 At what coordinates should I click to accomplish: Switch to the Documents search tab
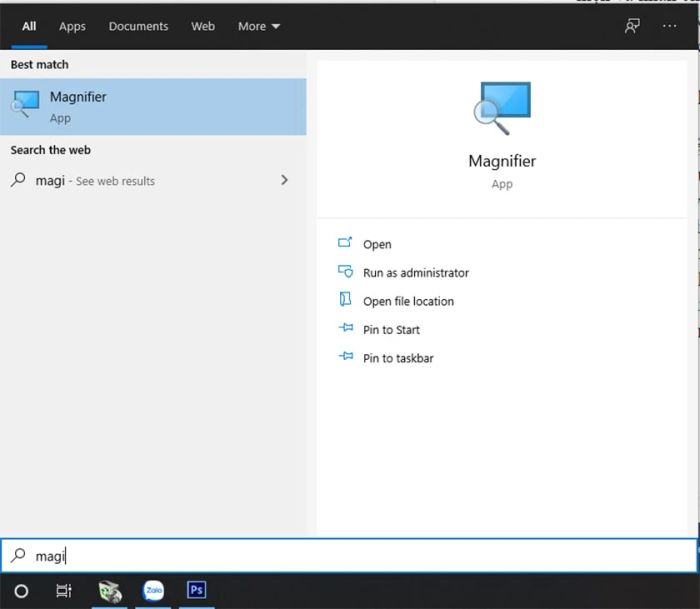[138, 26]
